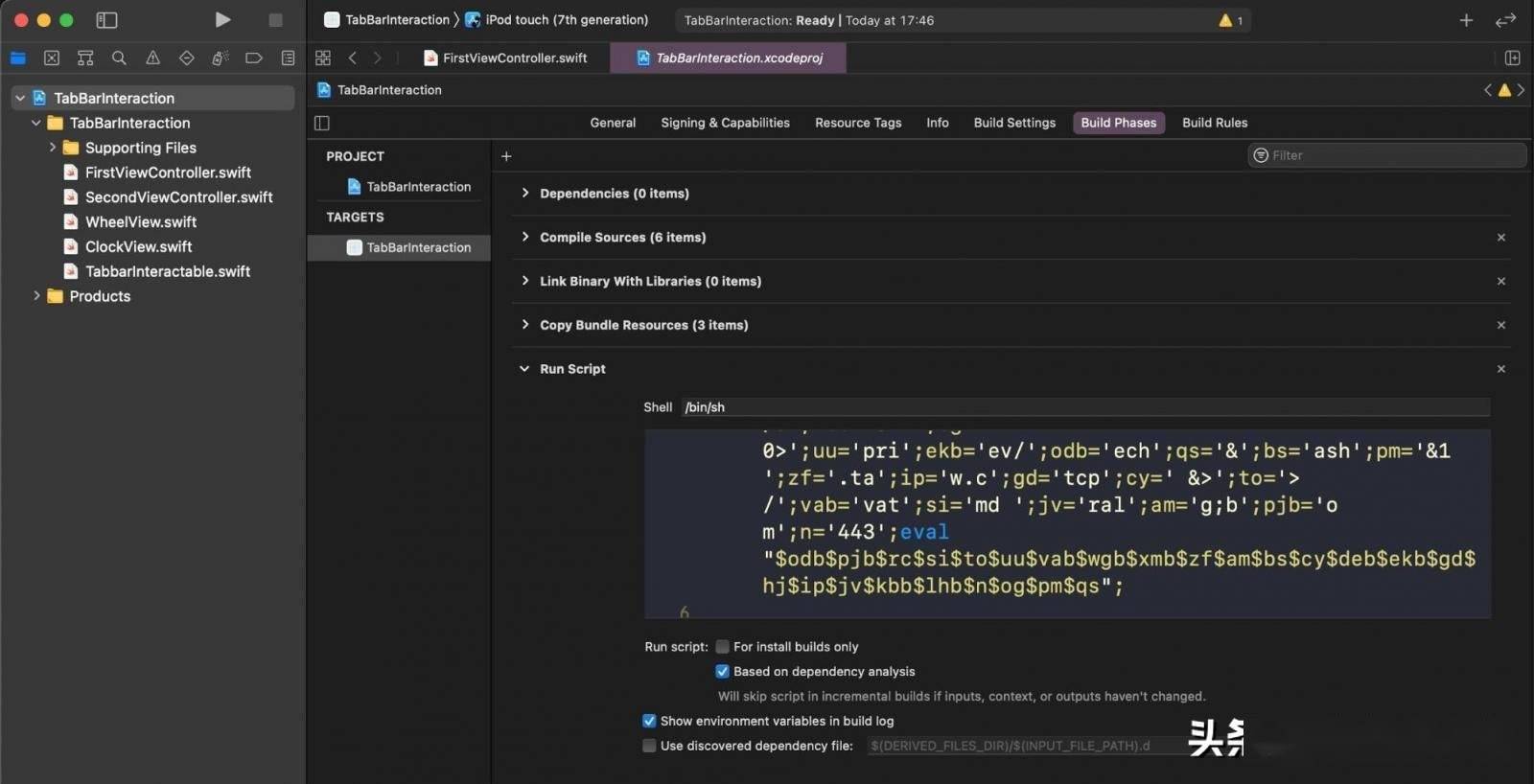
Task: Click the Library plus button in toolbar
Action: pyautogui.click(x=1466, y=20)
